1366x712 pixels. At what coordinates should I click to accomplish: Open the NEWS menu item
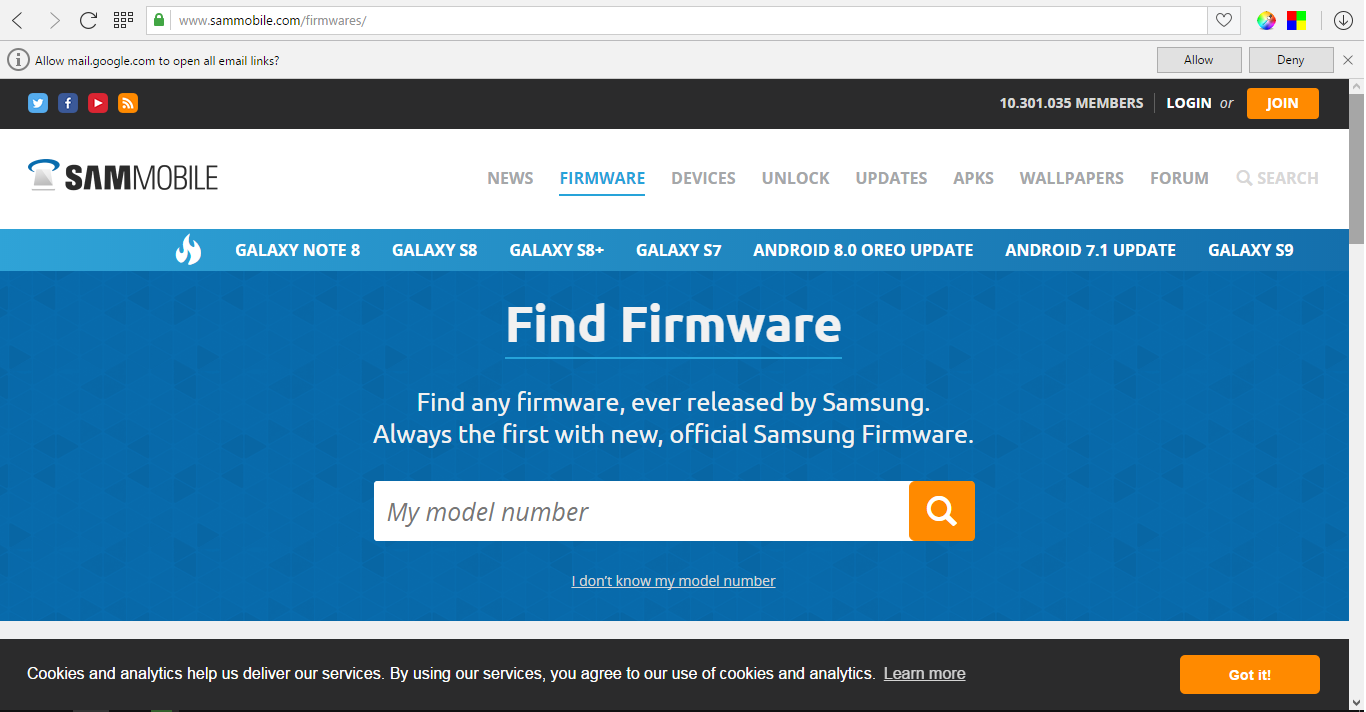click(510, 178)
